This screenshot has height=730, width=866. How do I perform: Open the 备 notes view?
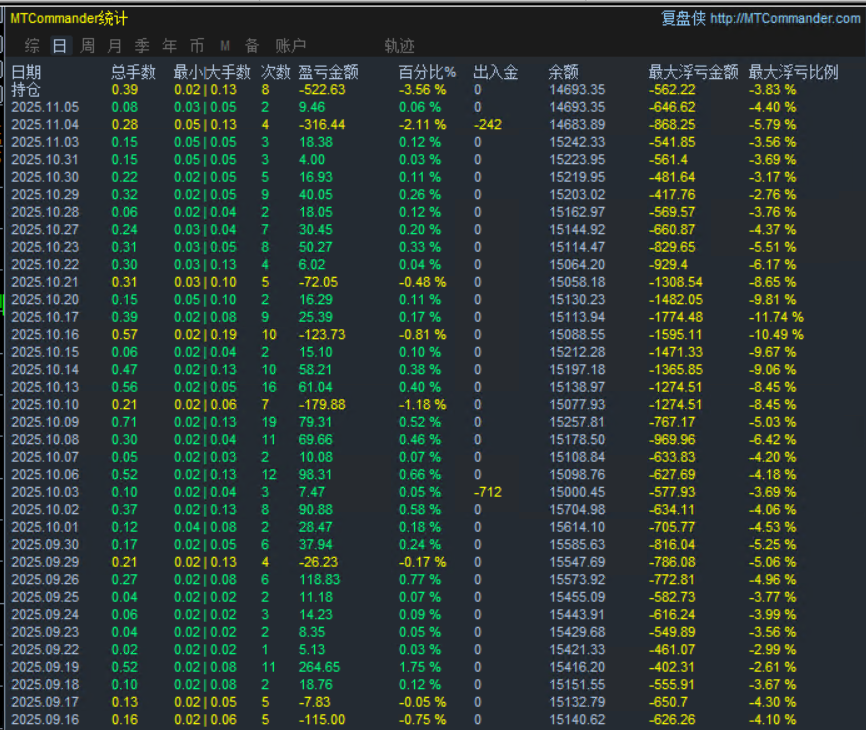point(250,45)
